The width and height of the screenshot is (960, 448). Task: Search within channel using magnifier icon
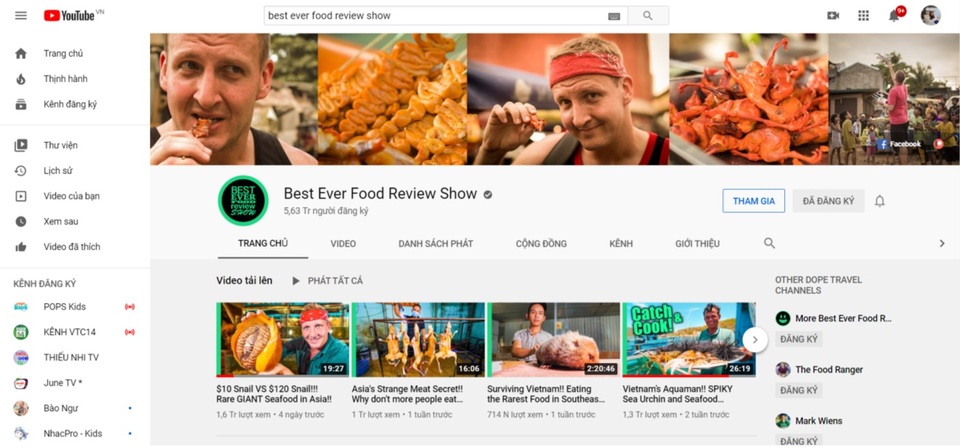[x=770, y=244]
